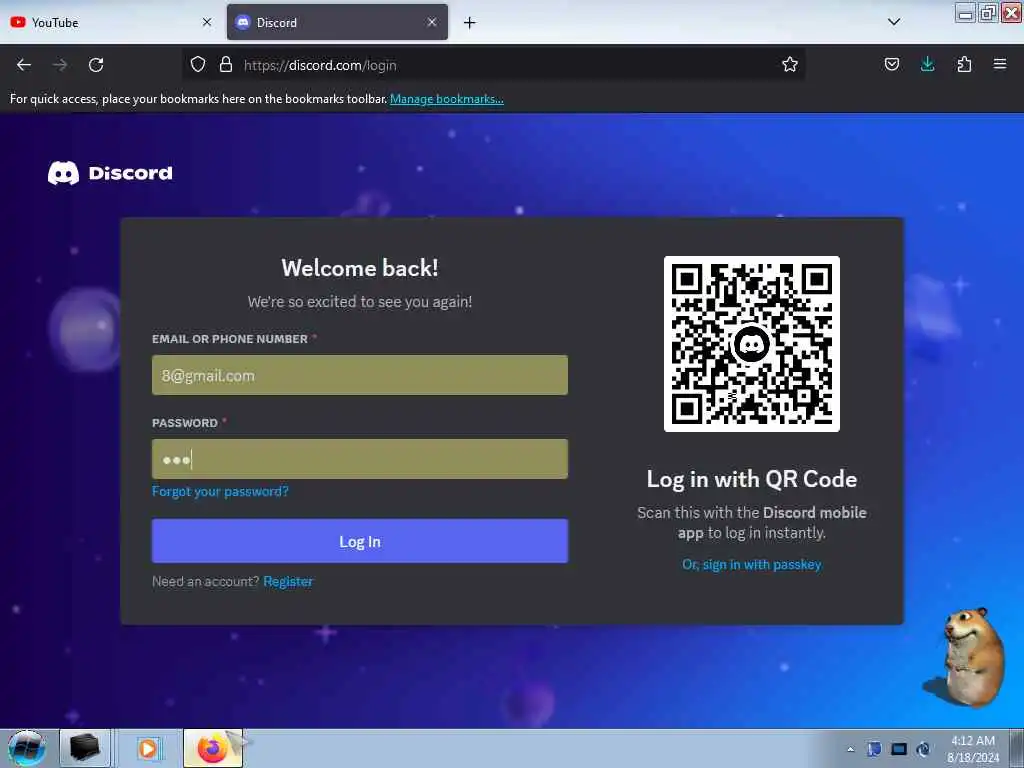Image resolution: width=1024 pixels, height=768 pixels.
Task: Open the Firefox hamburger menu
Action: click(x=999, y=64)
